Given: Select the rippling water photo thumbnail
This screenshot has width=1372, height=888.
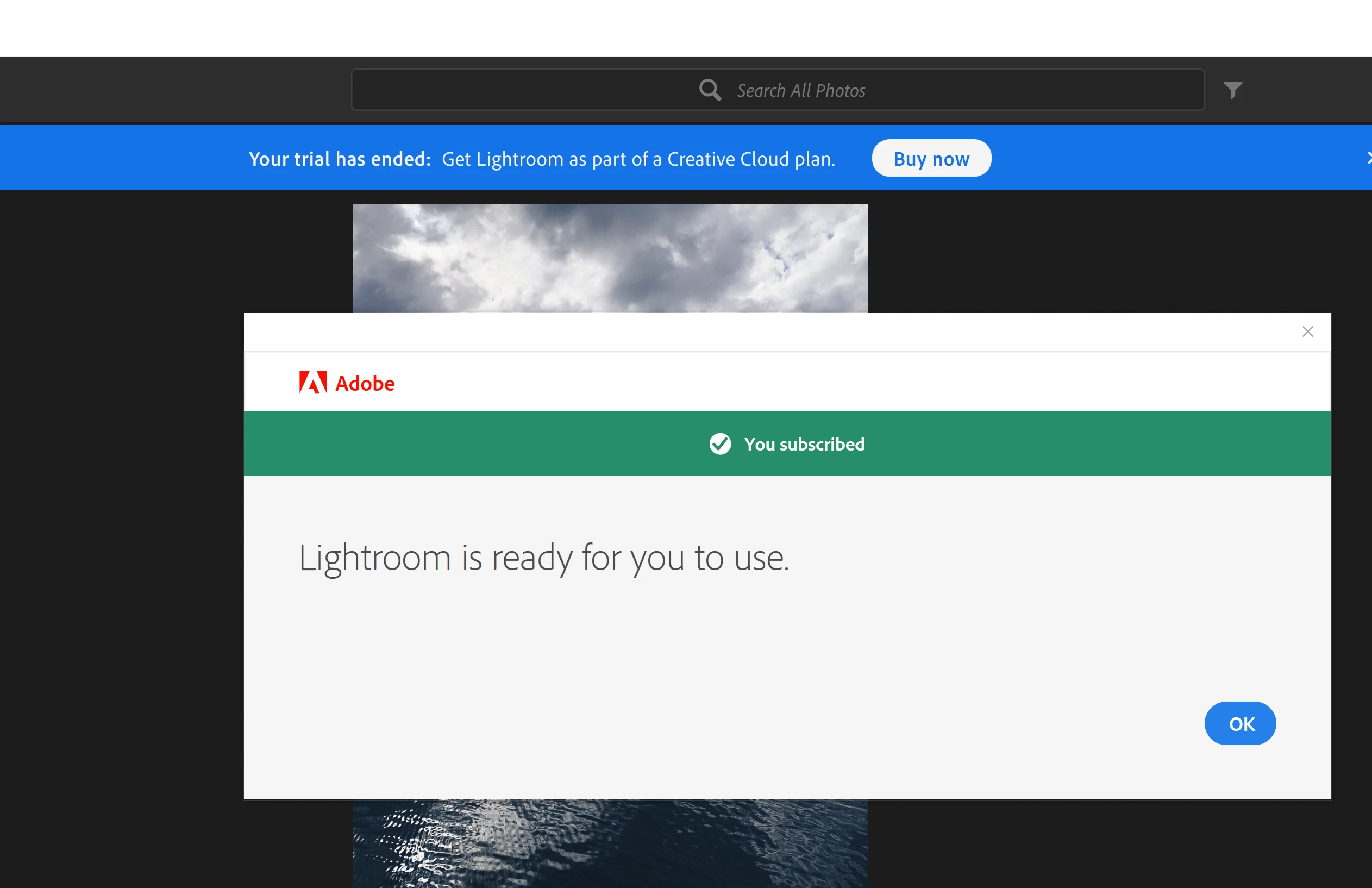Looking at the screenshot, I should point(610,843).
